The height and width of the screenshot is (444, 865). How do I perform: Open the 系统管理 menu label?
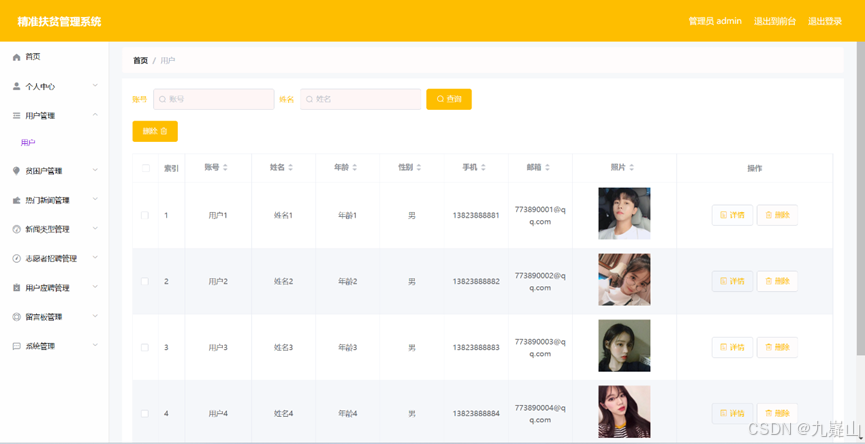[x=40, y=346]
